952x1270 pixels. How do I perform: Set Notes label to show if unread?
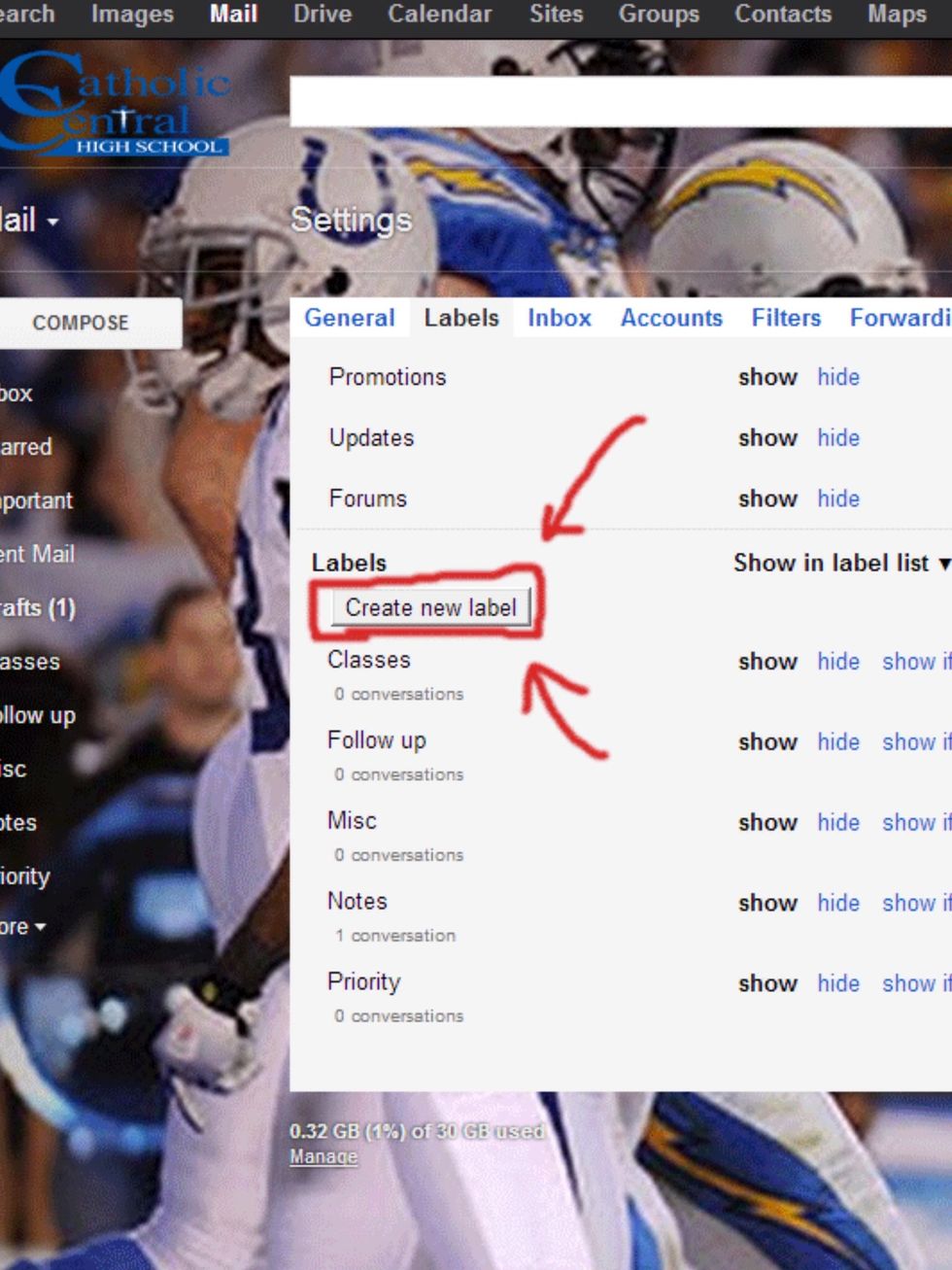tap(915, 903)
